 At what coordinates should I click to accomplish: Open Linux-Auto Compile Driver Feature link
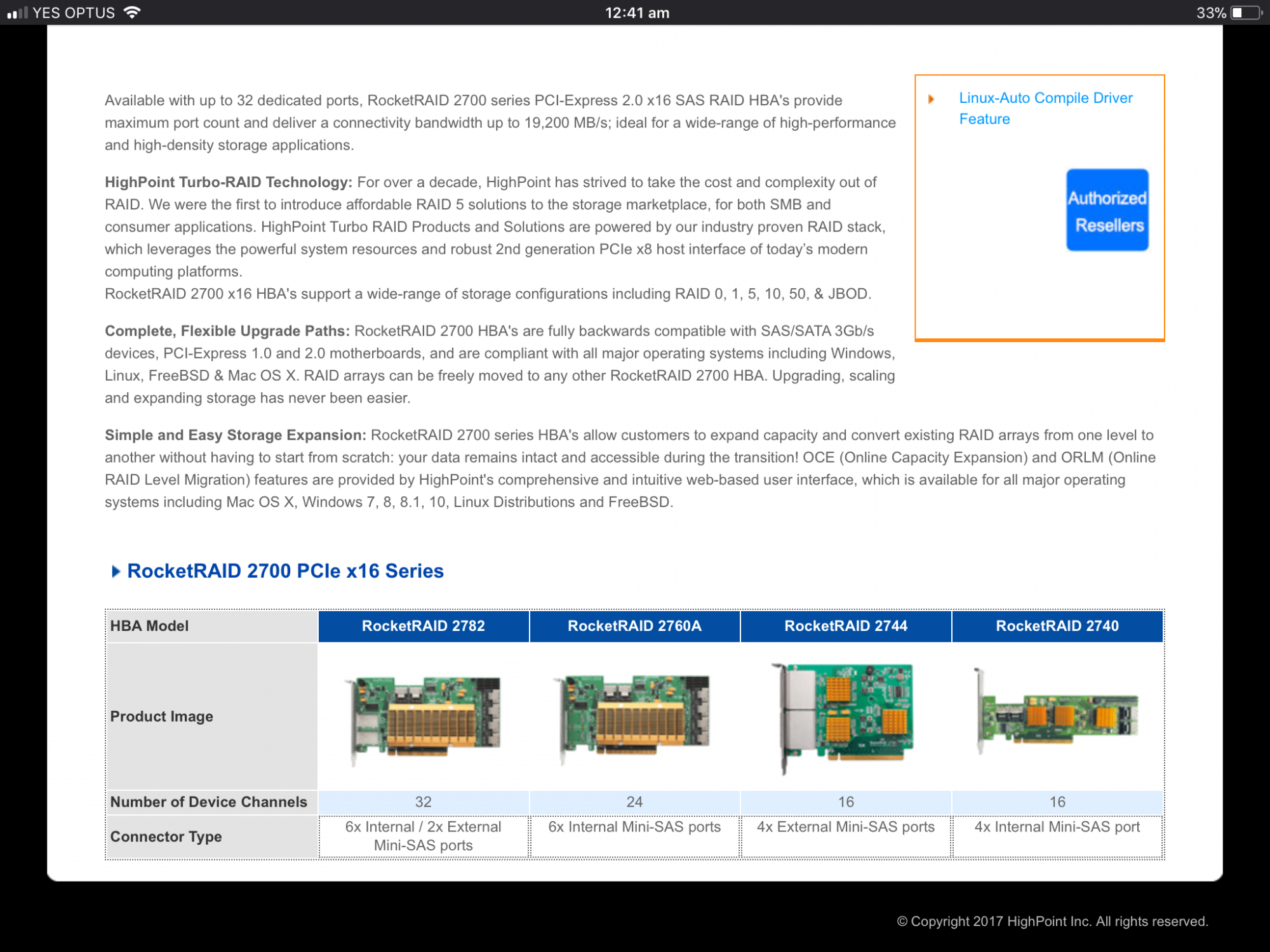pos(1045,108)
